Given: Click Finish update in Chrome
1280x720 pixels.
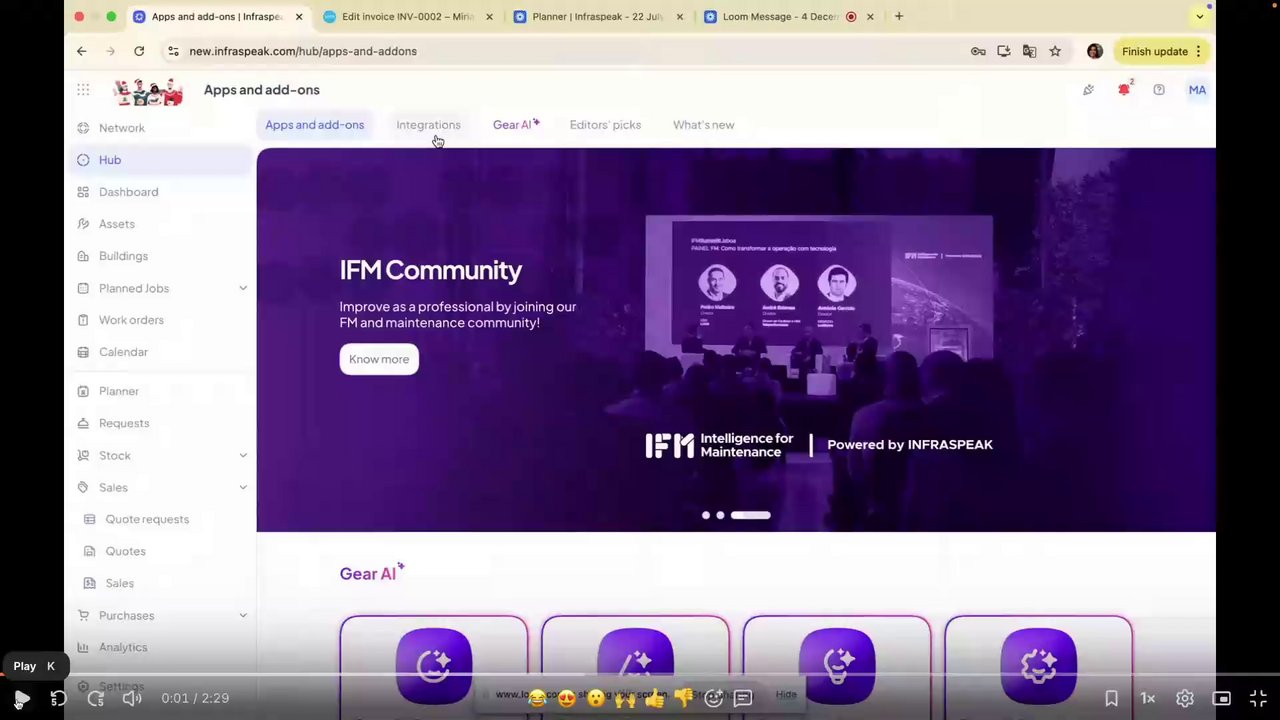Looking at the screenshot, I should pyautogui.click(x=1161, y=51).
